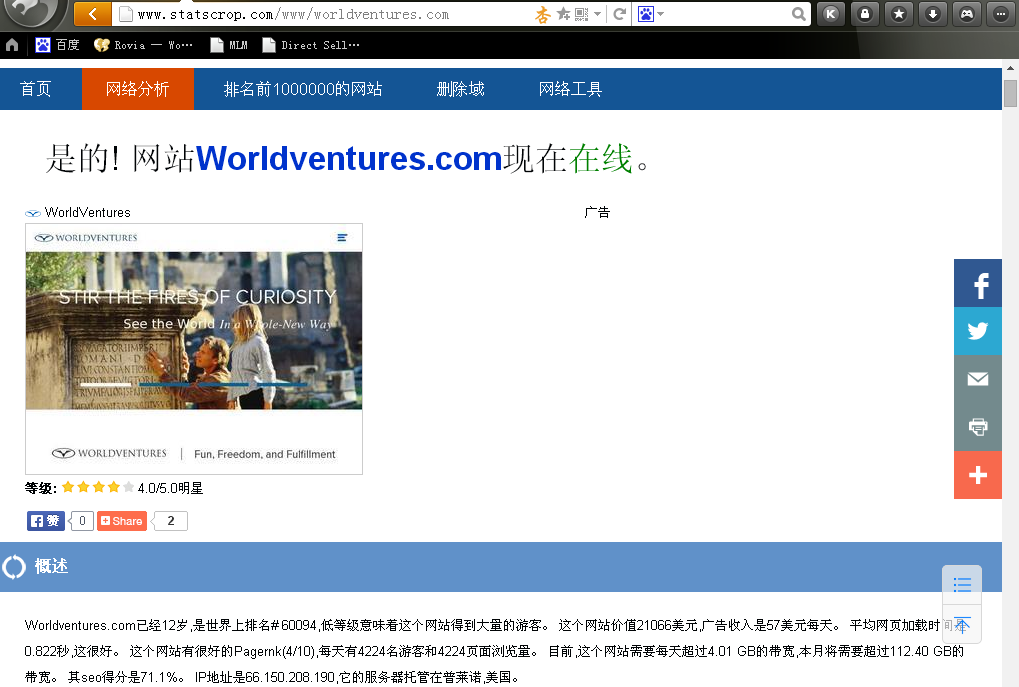Click the address bar URL field
Viewport: 1019px width, 687px height.
point(325,14)
